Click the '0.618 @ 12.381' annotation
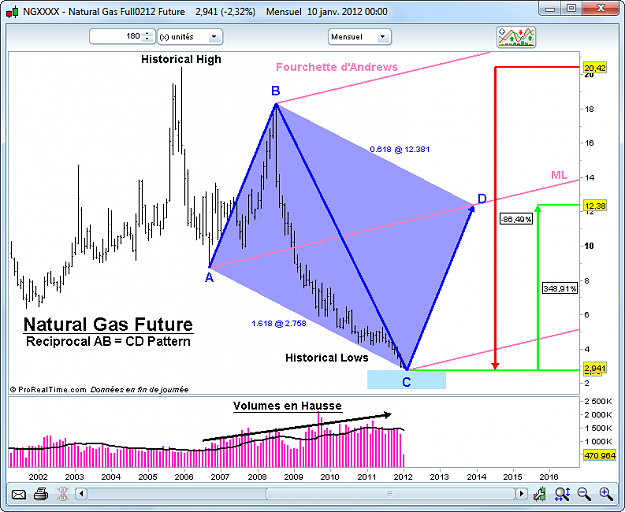The height and width of the screenshot is (512, 625). (x=400, y=149)
